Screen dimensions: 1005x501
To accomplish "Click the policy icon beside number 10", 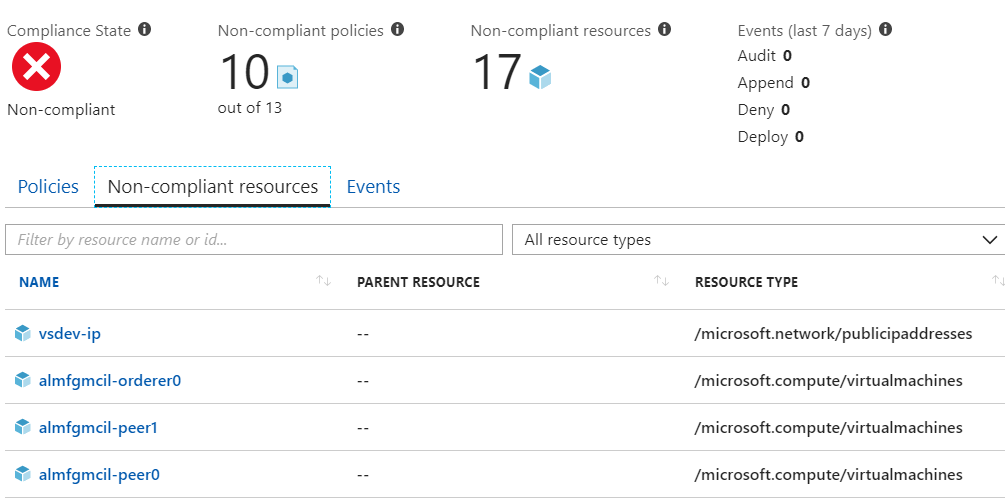I will click(x=288, y=76).
